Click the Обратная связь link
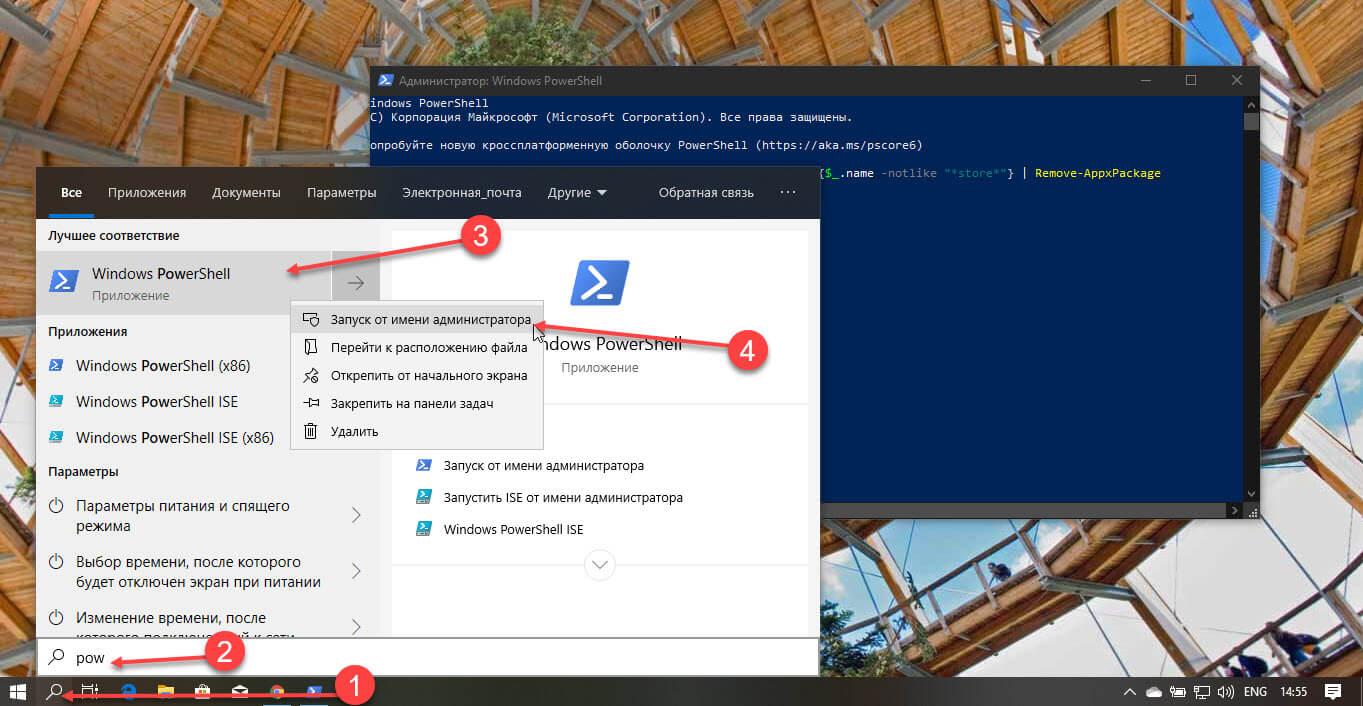 point(706,193)
